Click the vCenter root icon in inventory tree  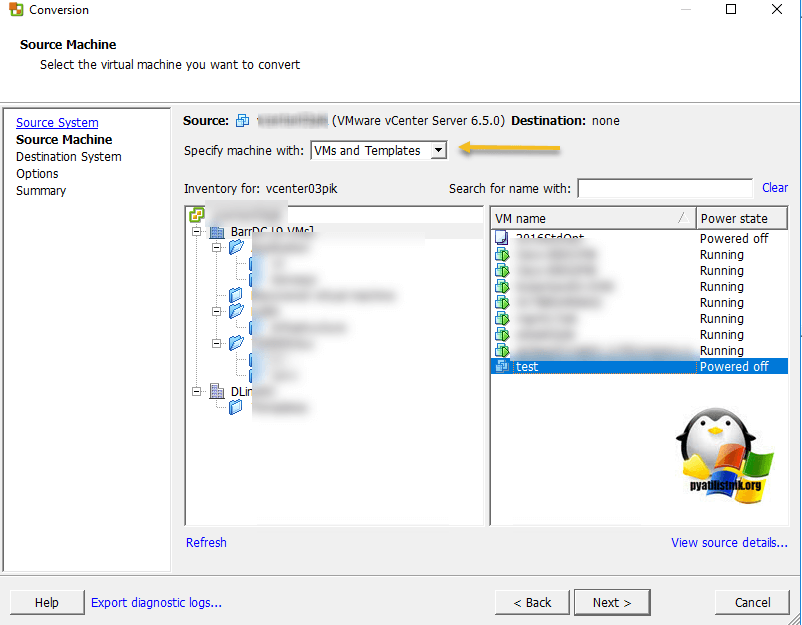pyautogui.click(x=196, y=215)
